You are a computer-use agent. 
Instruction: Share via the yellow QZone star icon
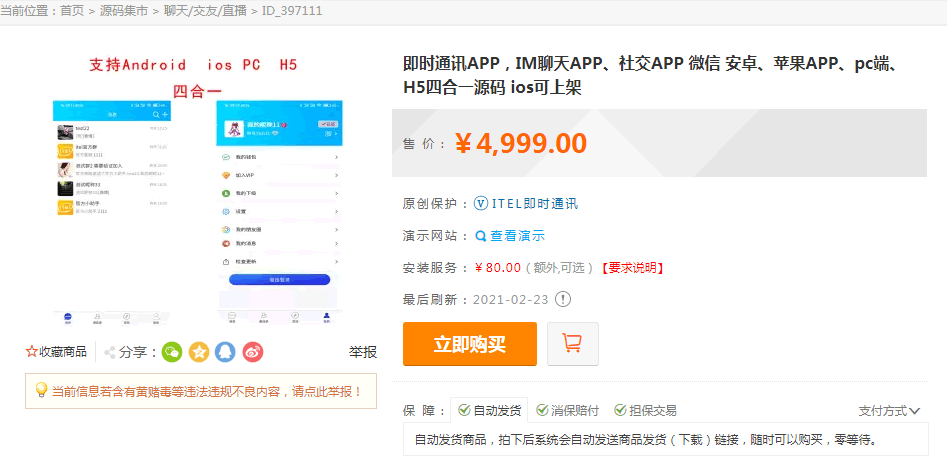(x=199, y=352)
